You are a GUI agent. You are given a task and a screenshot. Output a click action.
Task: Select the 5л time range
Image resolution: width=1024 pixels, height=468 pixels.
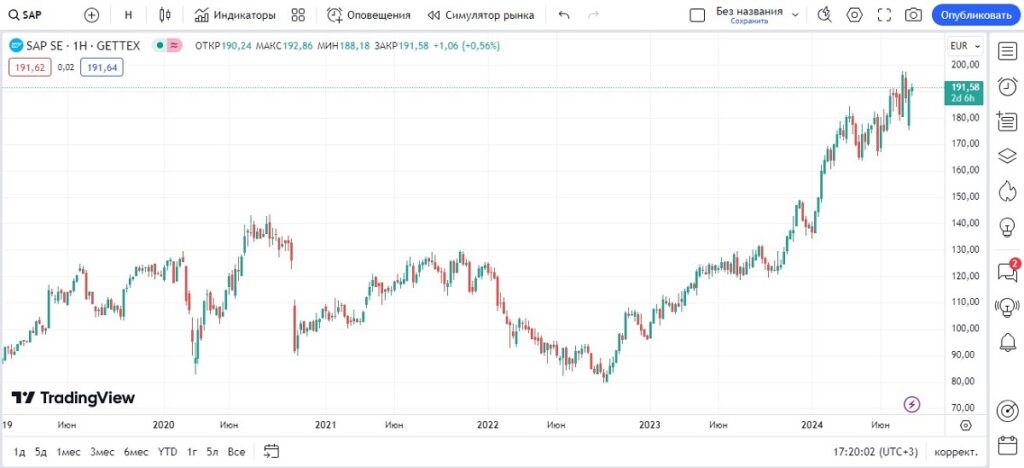coord(212,452)
